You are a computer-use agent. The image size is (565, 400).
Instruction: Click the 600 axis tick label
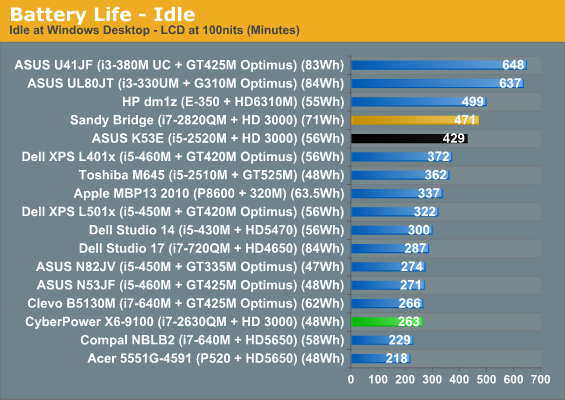point(513,379)
